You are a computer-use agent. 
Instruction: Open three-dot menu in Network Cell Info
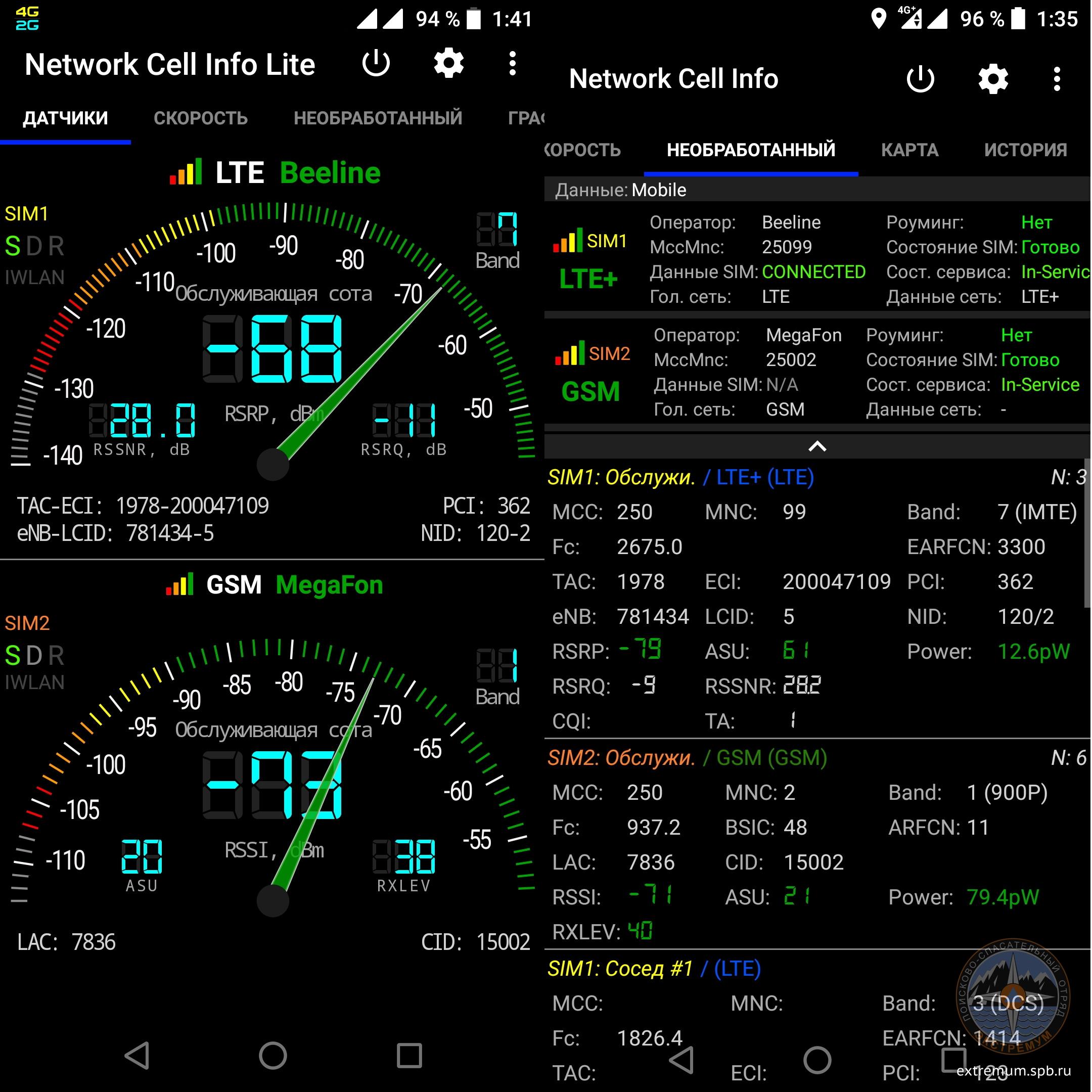click(x=1057, y=78)
